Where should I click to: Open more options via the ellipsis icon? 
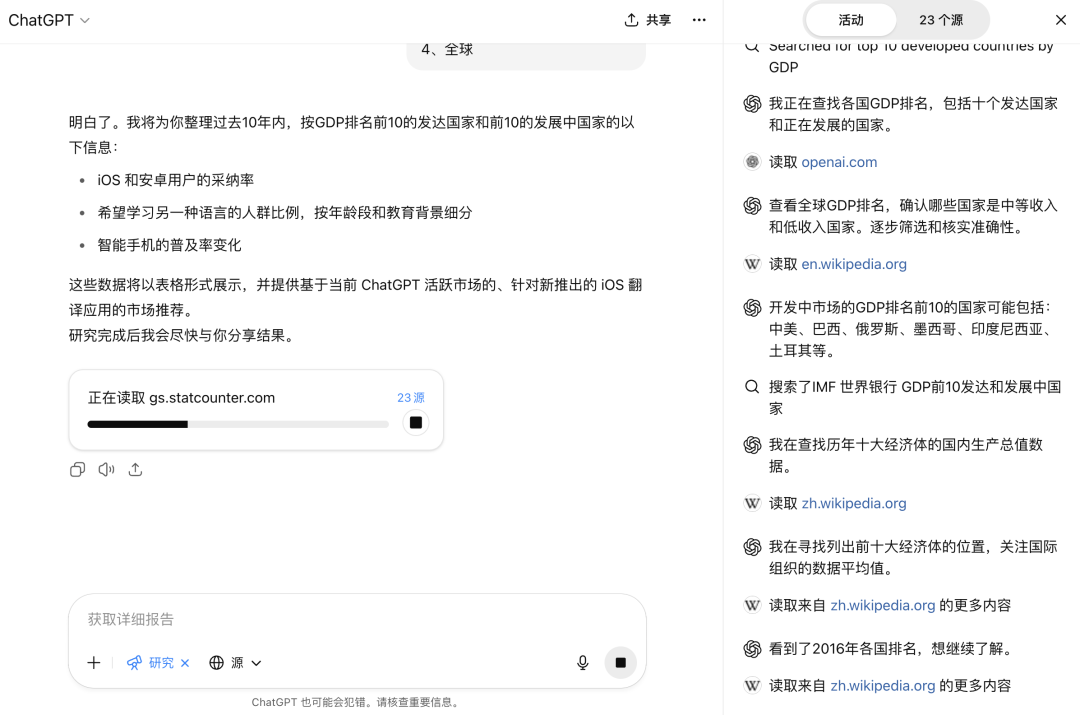(699, 20)
